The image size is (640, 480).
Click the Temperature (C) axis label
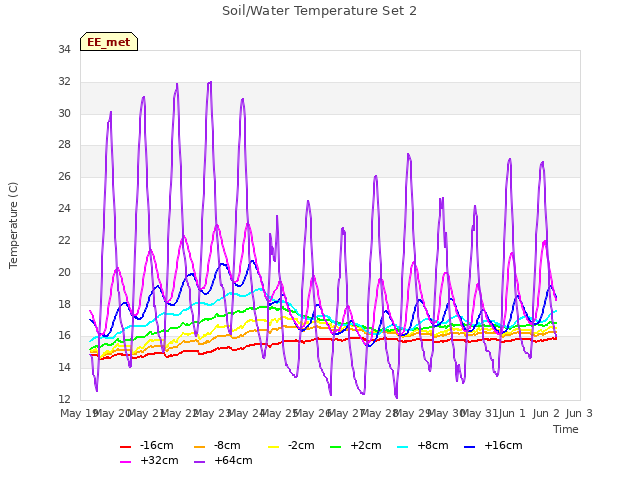coord(13,225)
